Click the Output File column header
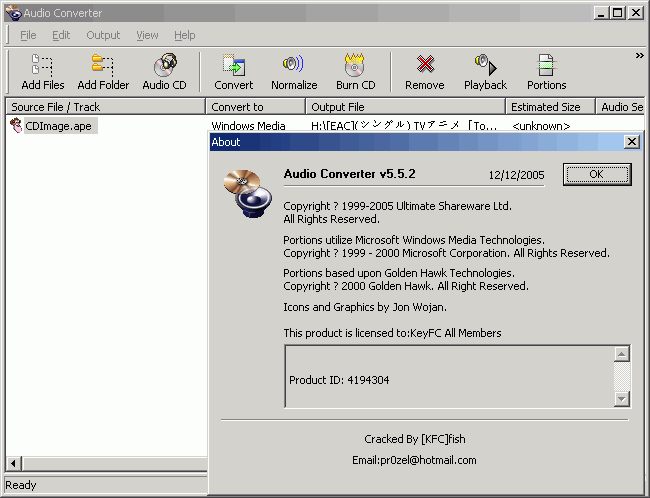This screenshot has height=498, width=650. 405,107
